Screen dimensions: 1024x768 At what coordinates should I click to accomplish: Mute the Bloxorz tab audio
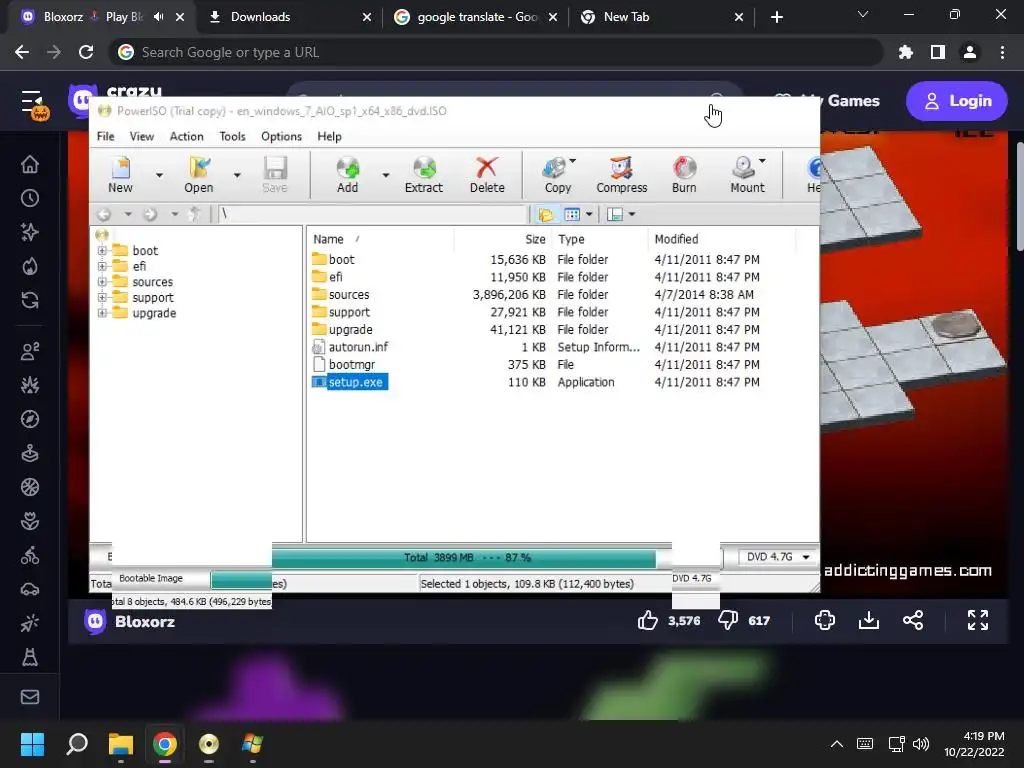pos(159,17)
